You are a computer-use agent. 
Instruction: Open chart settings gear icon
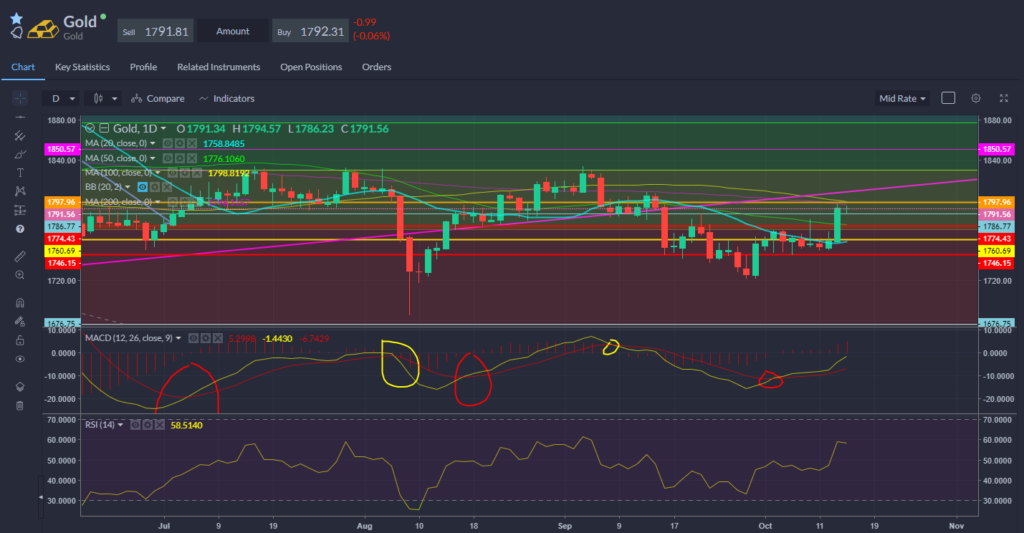tap(976, 98)
